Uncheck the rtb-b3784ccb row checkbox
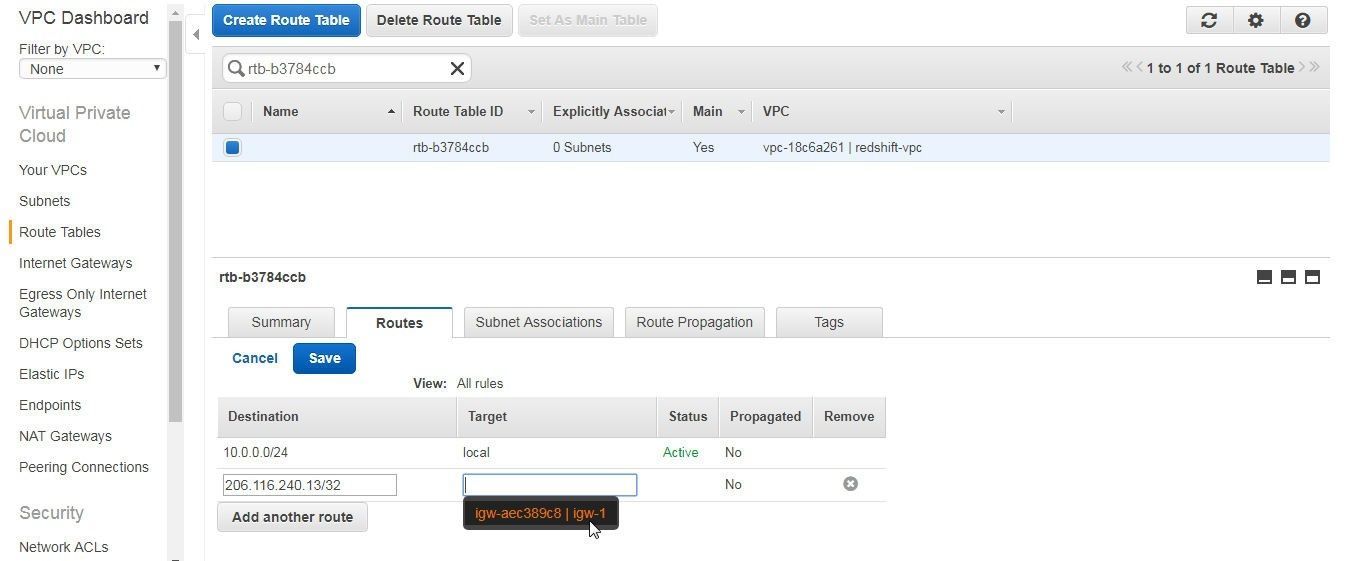 click(x=232, y=147)
